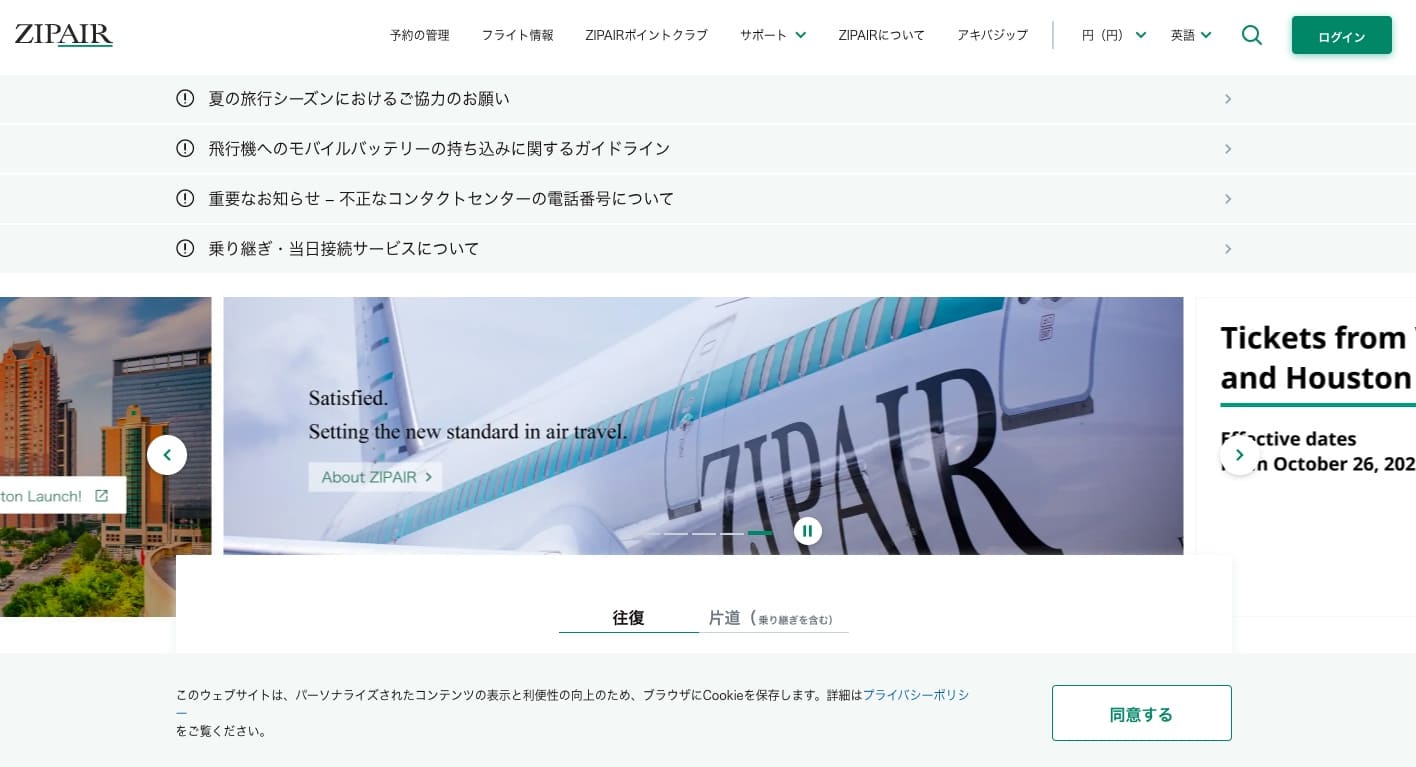This screenshot has height=767, width=1416.
Task: Click chevron on 重要なお知らせ notice row
Action: [1228, 199]
